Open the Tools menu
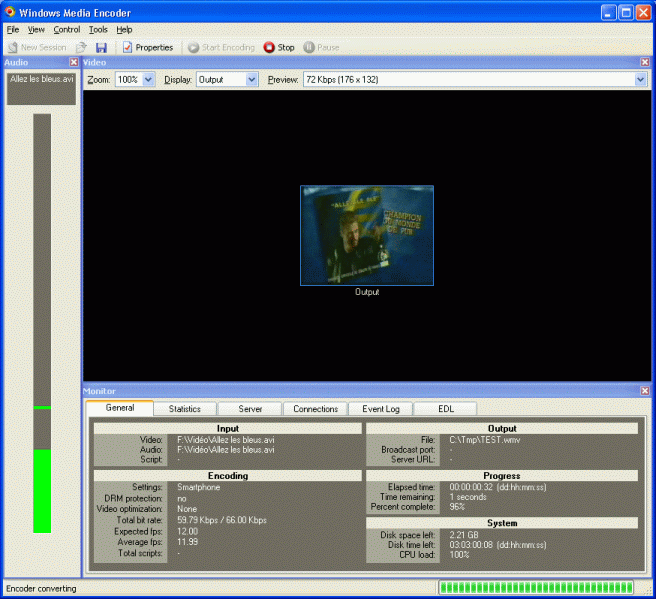 98,30
